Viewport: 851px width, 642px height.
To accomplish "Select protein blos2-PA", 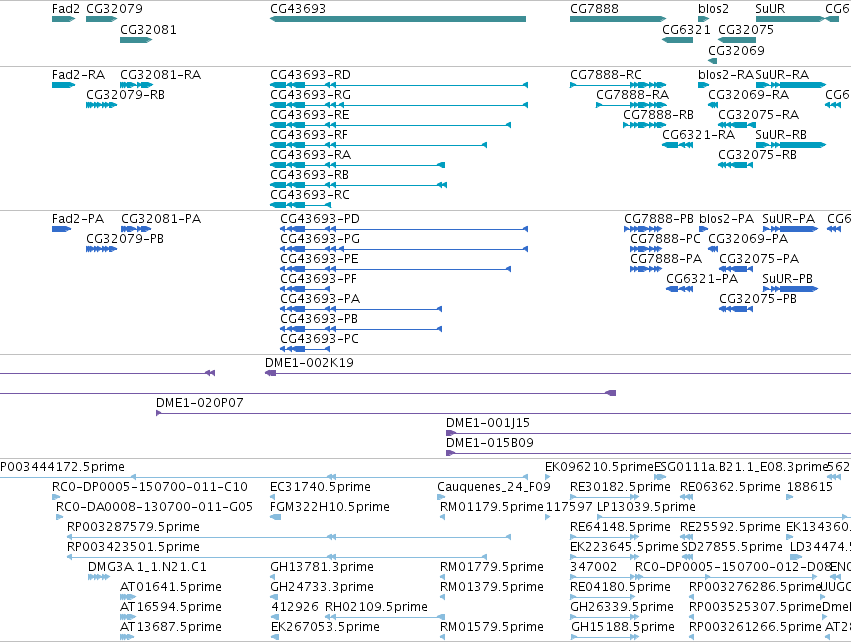I will [704, 229].
